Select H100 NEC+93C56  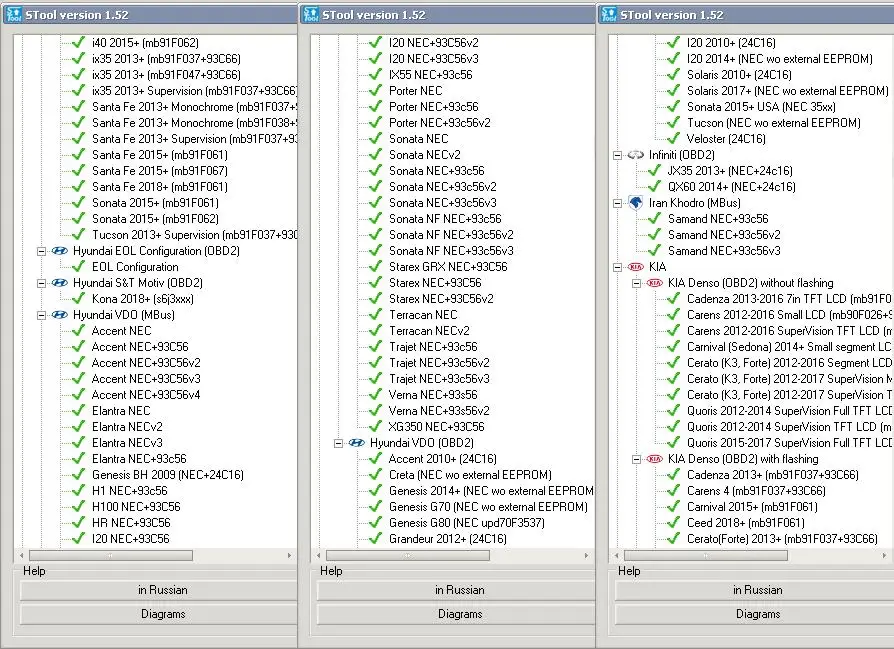(136, 506)
